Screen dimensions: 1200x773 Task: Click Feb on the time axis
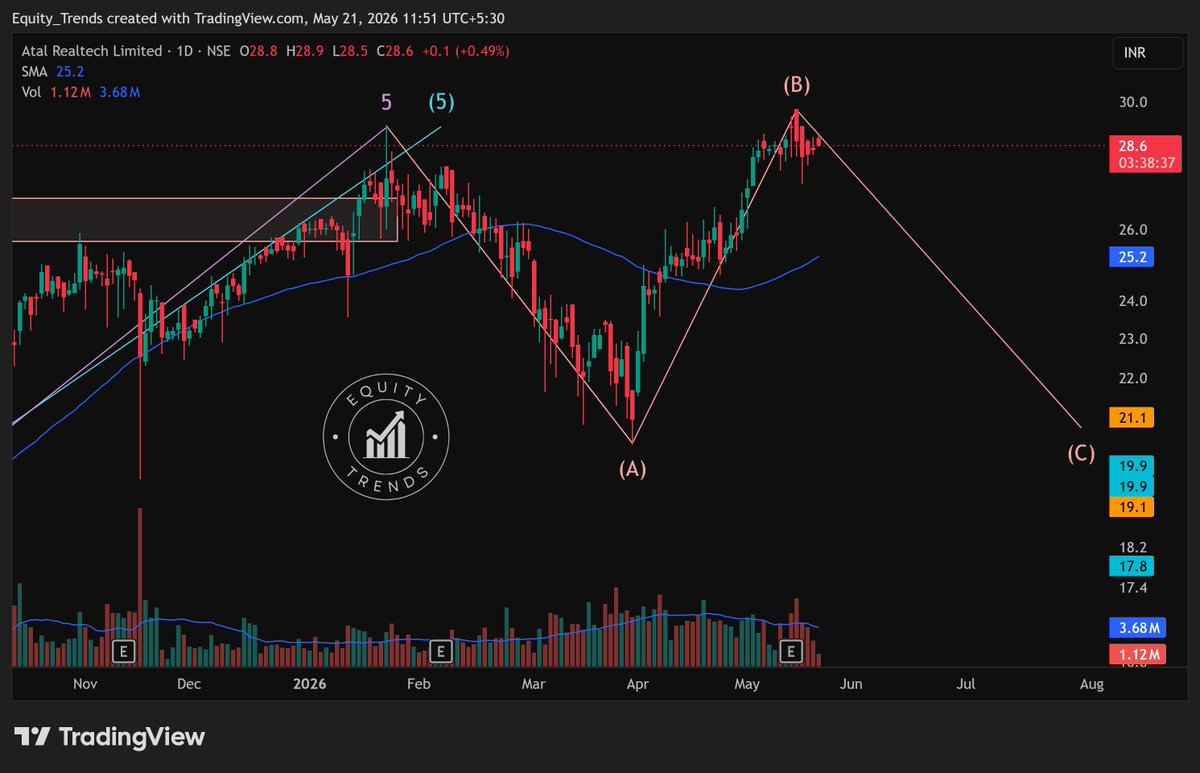tap(418, 685)
